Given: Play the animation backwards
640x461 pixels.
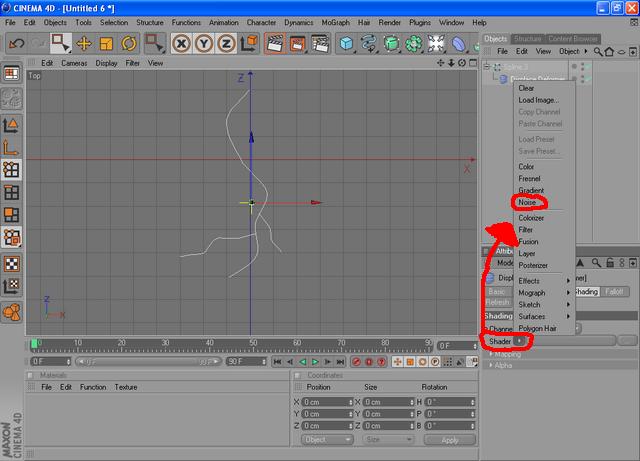Looking at the screenshot, I should (302, 362).
